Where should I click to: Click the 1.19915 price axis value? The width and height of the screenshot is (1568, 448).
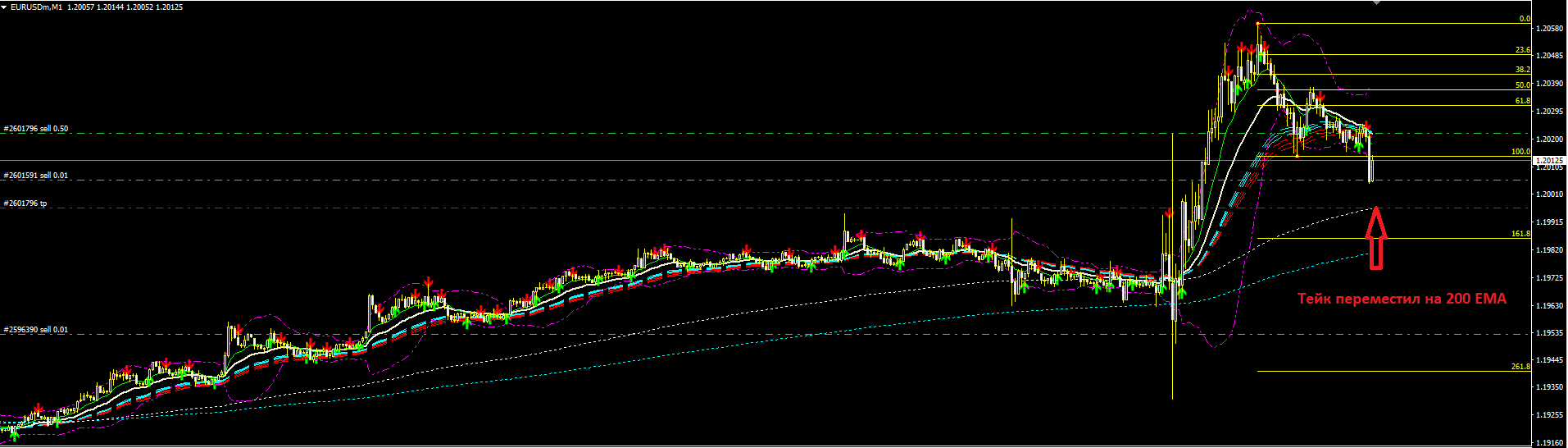point(1551,222)
